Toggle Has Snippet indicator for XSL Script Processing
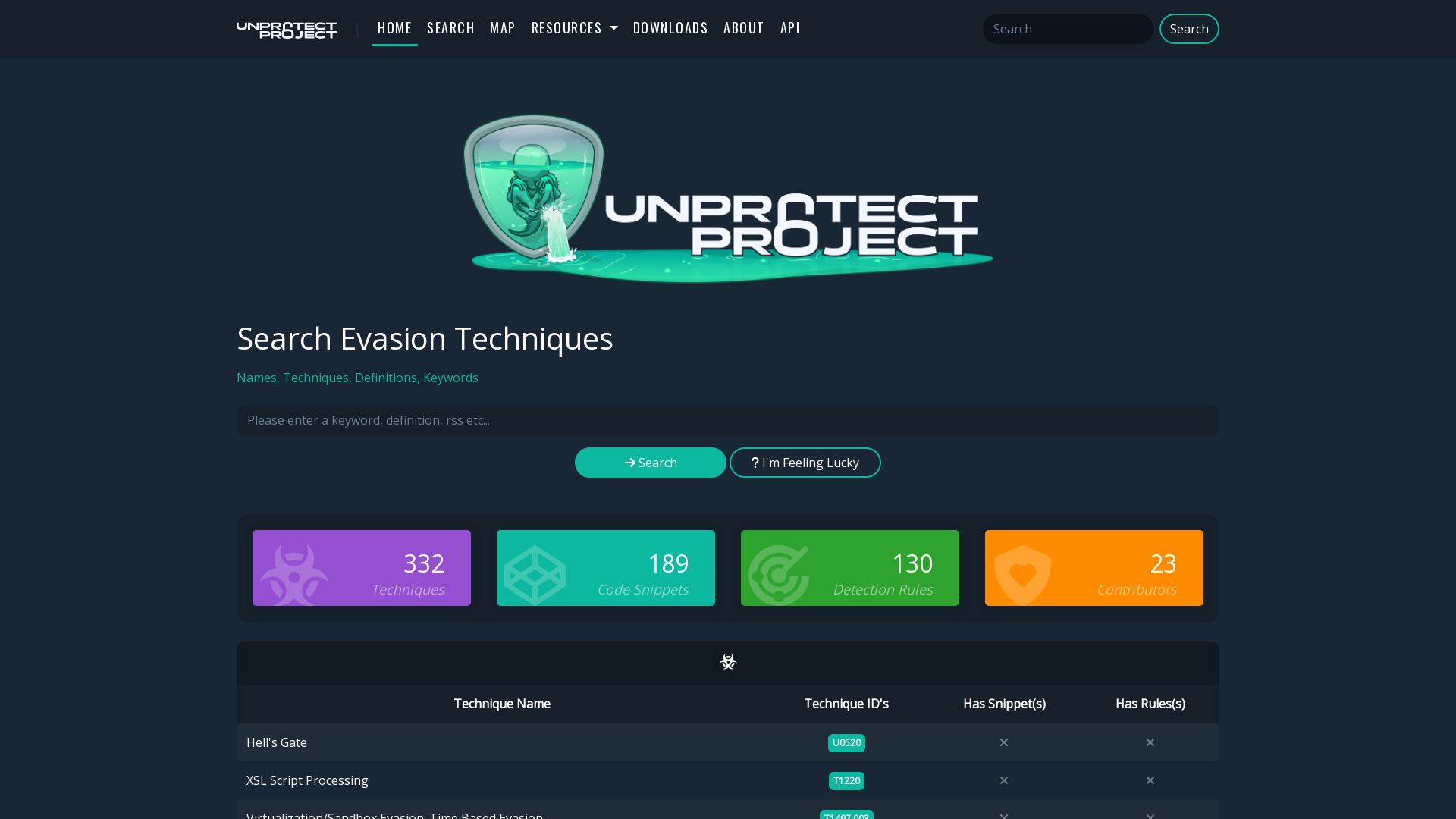This screenshot has height=819, width=1456. tap(1004, 780)
